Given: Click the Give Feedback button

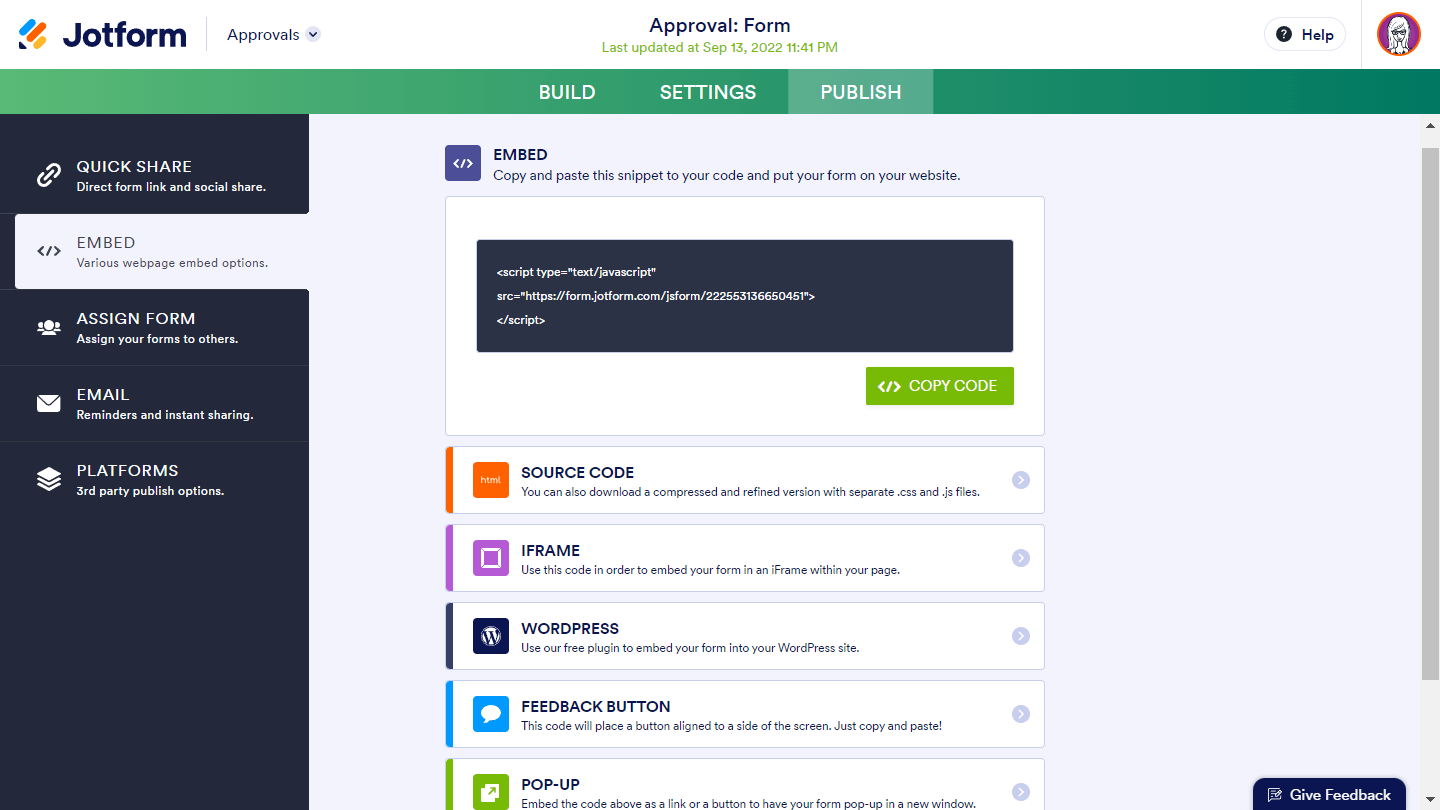Looking at the screenshot, I should 1329,795.
